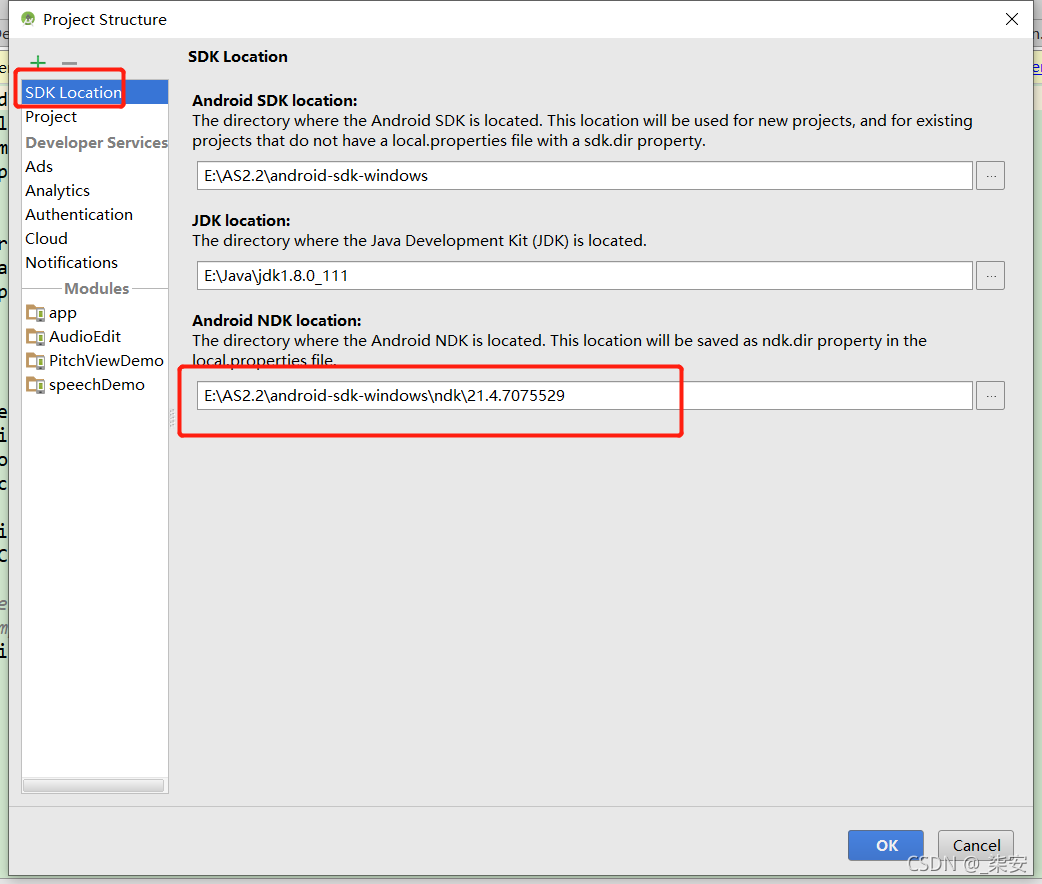The width and height of the screenshot is (1042, 884).
Task: Click the green plus add module icon
Action: pyautogui.click(x=38, y=62)
